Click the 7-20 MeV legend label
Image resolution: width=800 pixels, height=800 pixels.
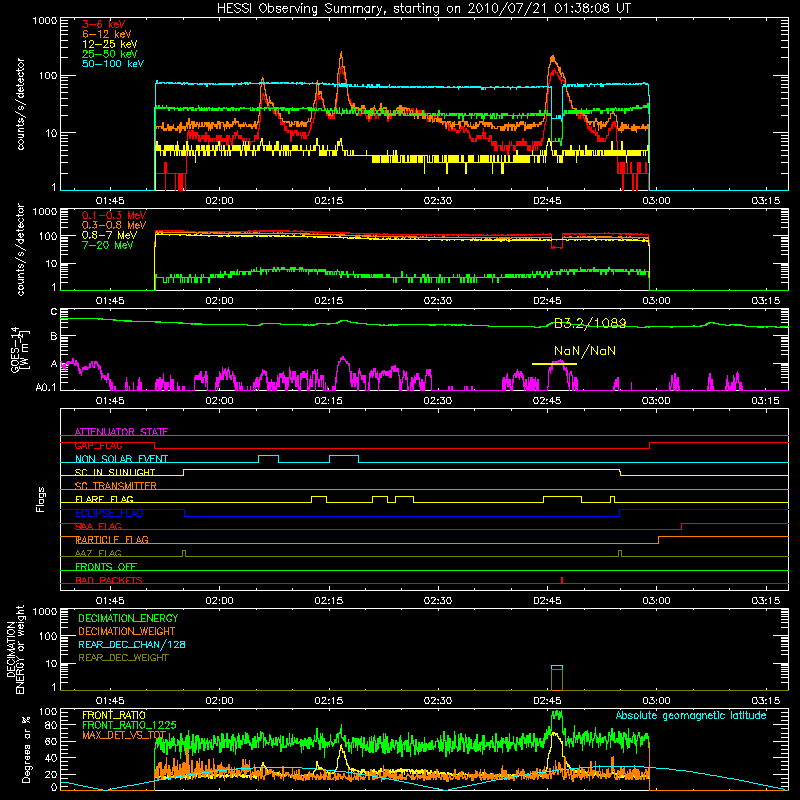click(x=108, y=245)
